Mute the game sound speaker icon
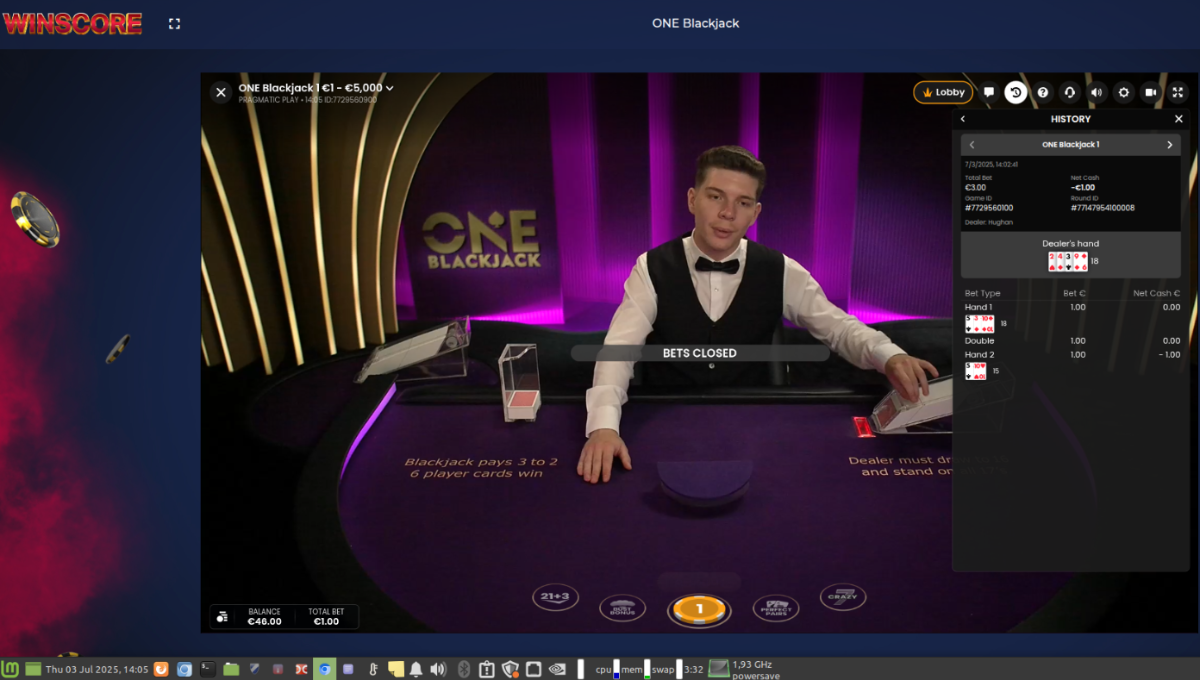Viewport: 1200px width, 680px height. (x=1097, y=92)
